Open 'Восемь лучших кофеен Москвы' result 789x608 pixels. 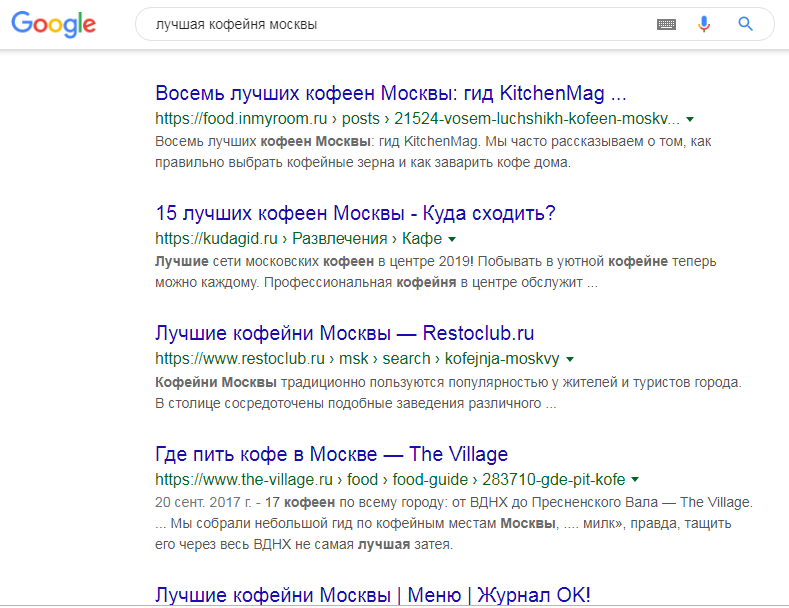point(390,93)
